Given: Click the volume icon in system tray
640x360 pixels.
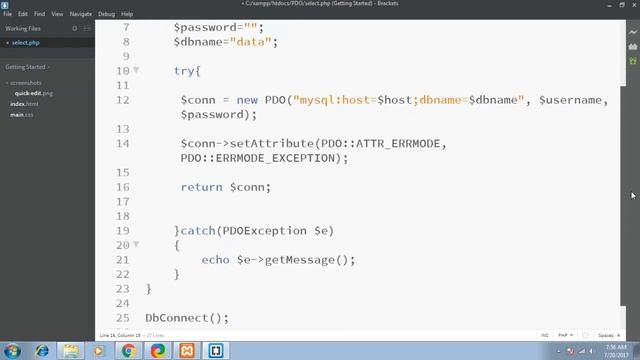Looking at the screenshot, I should coord(591,351).
